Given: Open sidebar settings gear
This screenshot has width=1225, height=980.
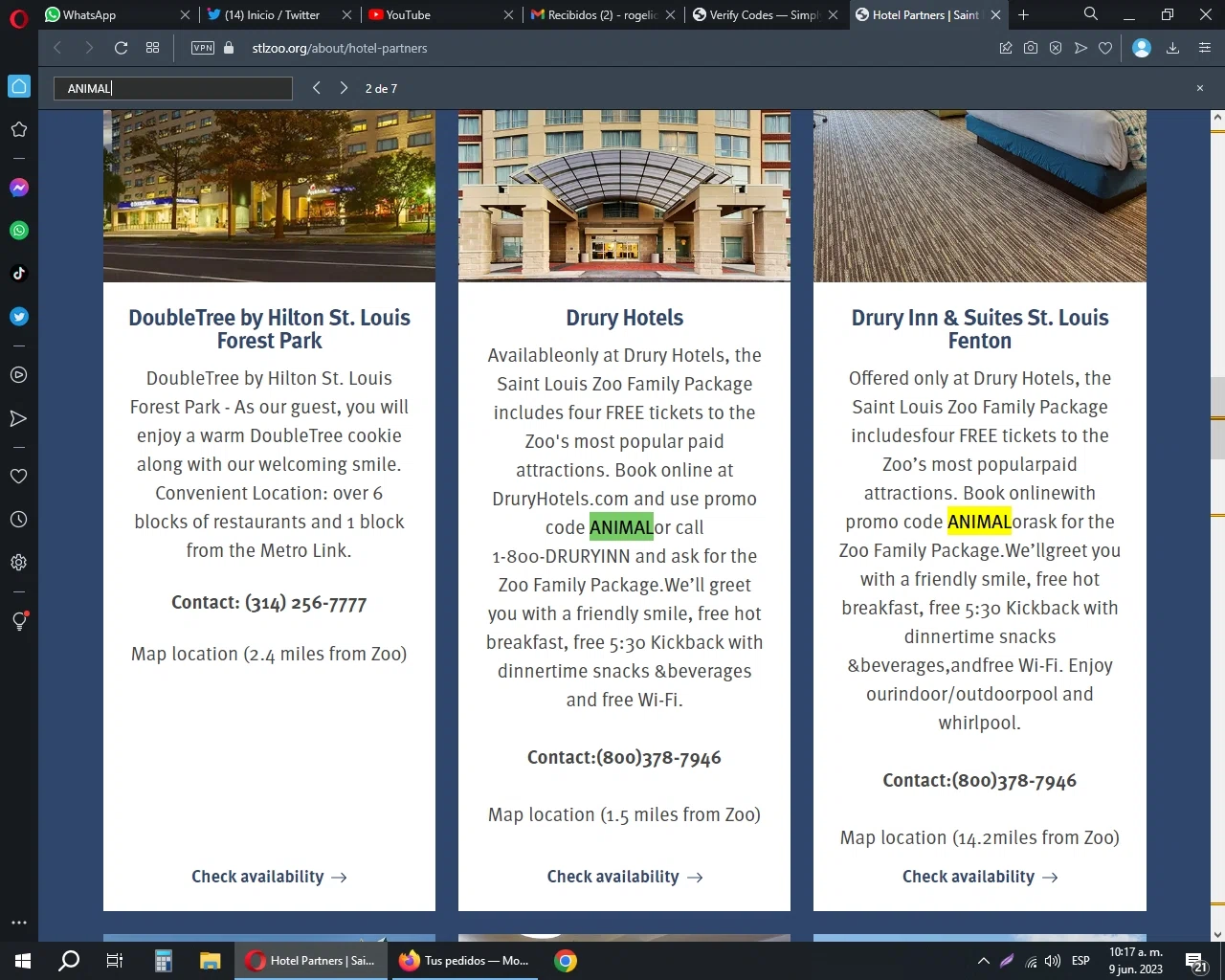Looking at the screenshot, I should pos(18,563).
